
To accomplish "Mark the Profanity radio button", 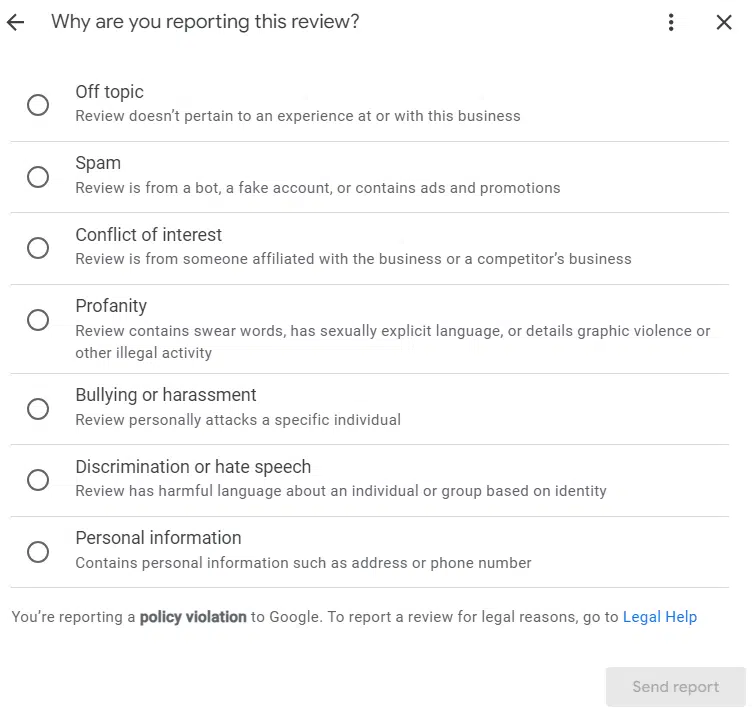I will (x=38, y=320).
